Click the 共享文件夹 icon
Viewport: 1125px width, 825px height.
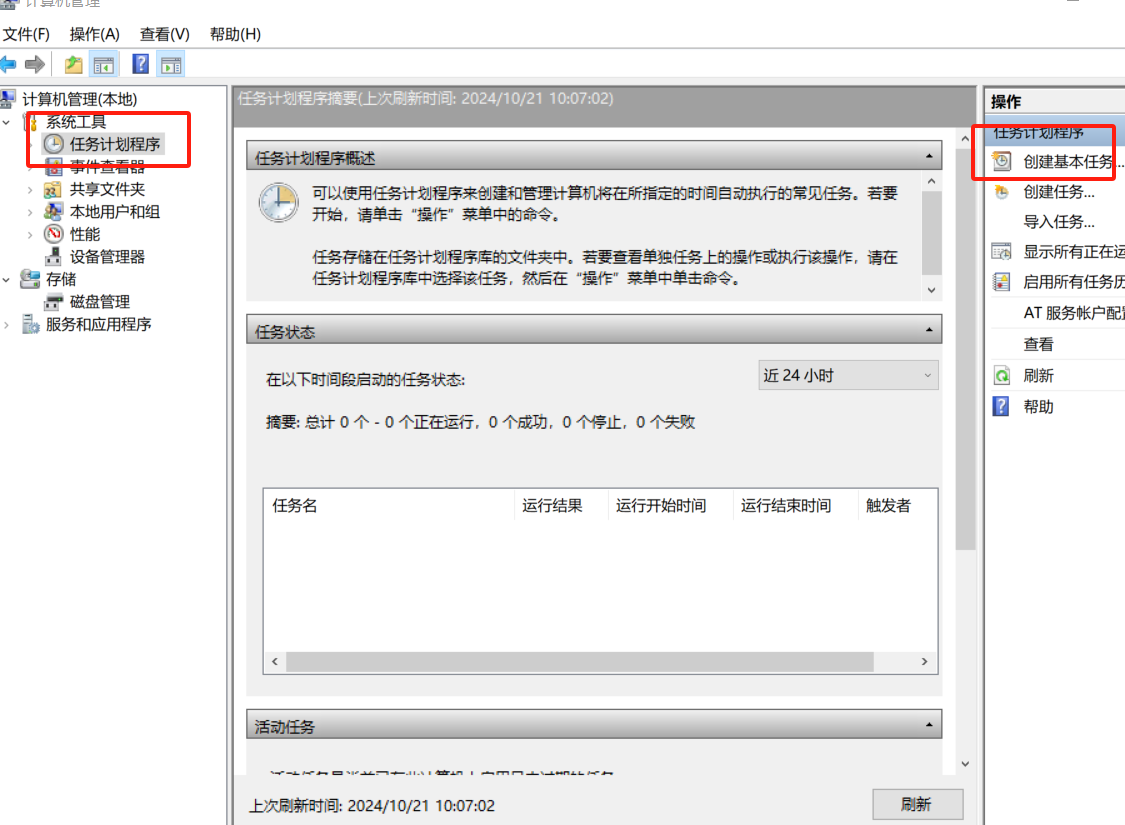[x=53, y=189]
